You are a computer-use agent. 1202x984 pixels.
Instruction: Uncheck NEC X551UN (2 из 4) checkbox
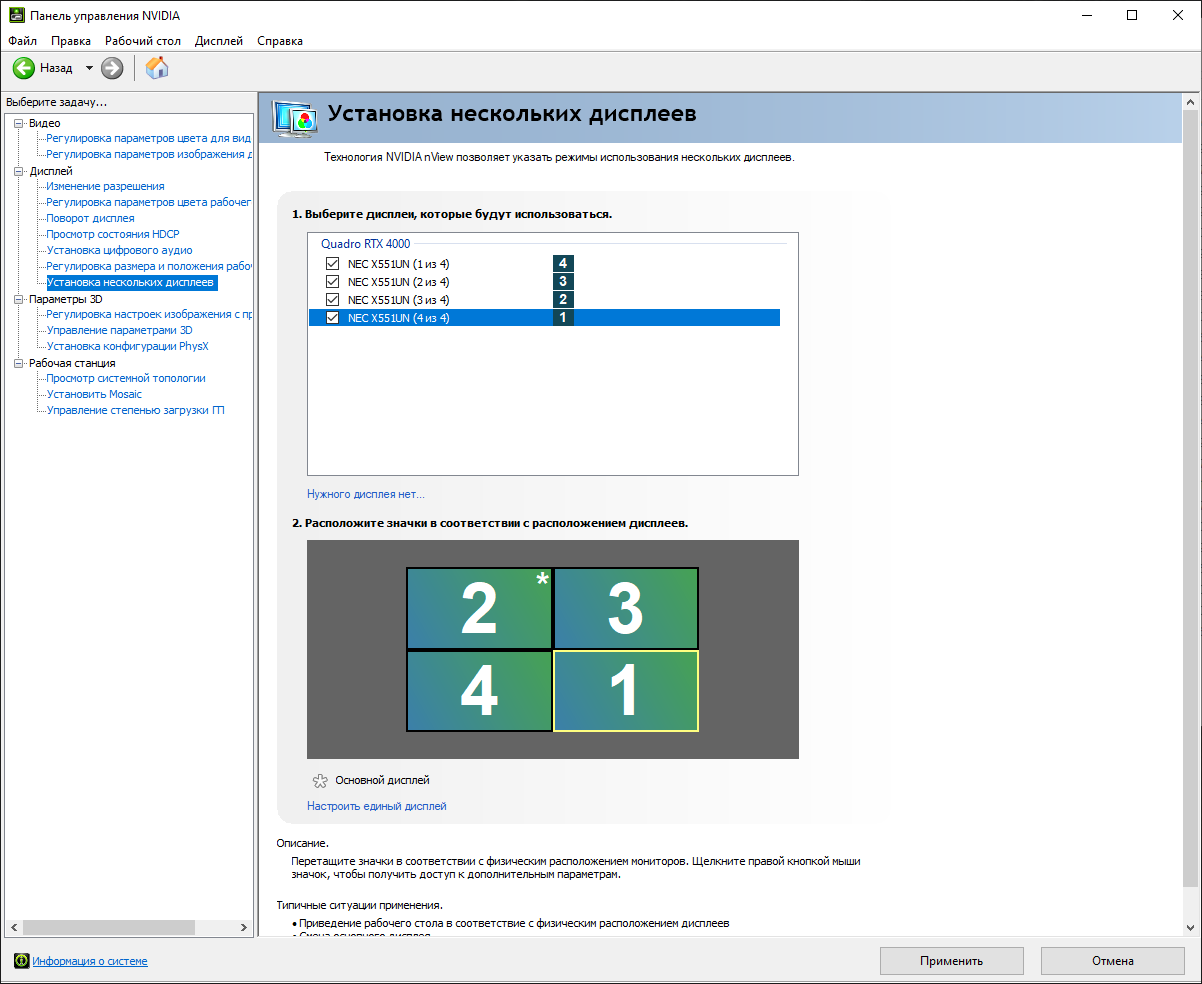[332, 282]
